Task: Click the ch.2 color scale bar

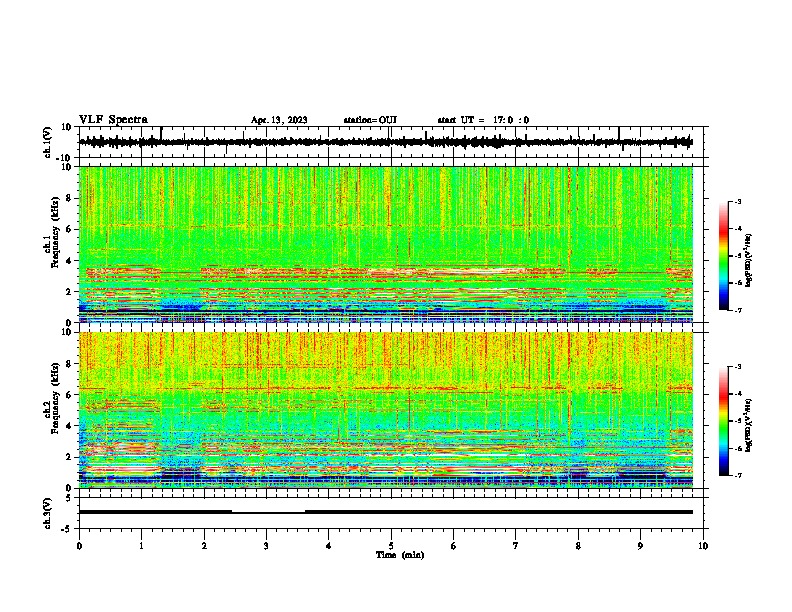Action: coord(724,421)
